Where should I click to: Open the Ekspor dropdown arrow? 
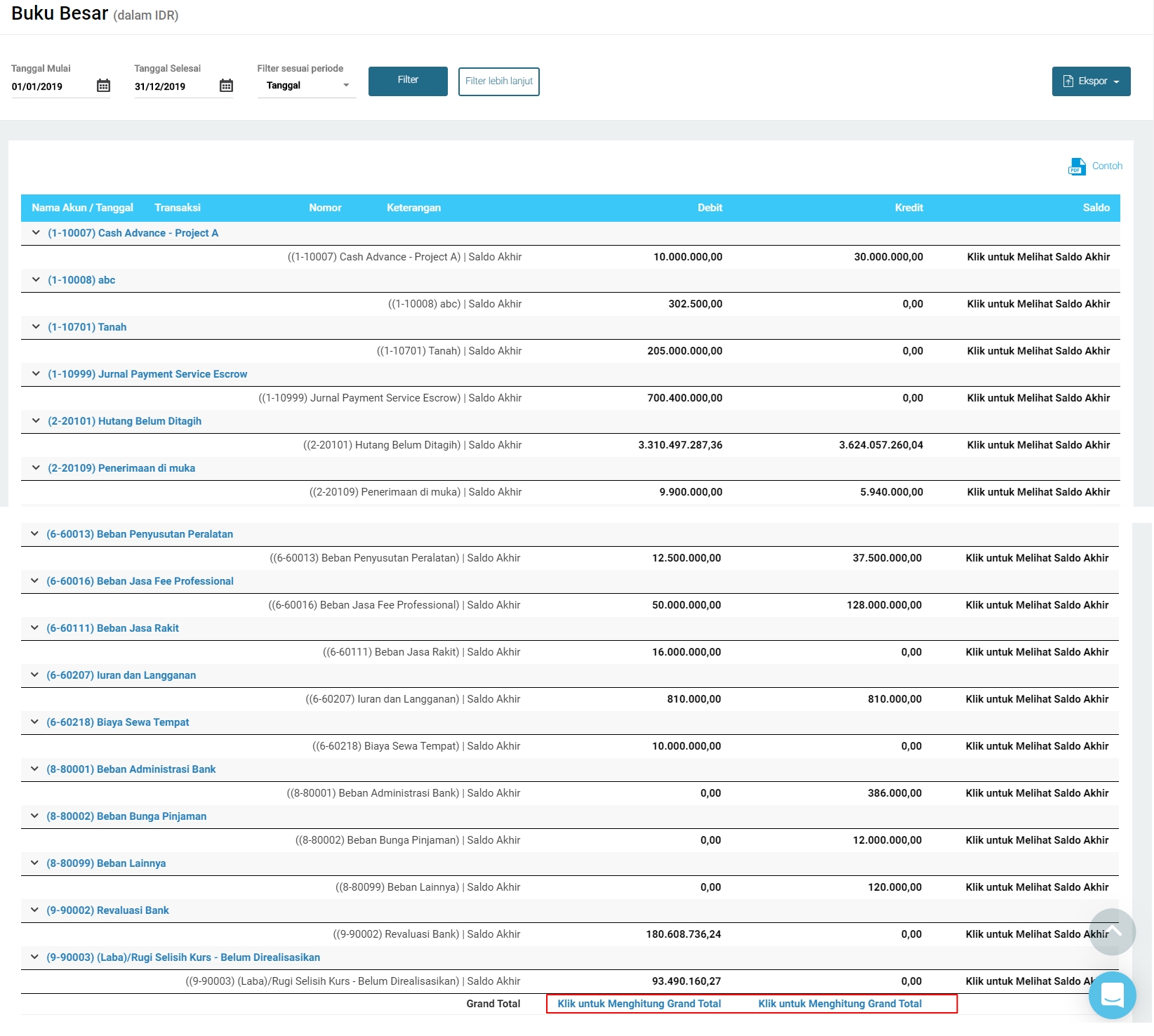tap(1117, 81)
